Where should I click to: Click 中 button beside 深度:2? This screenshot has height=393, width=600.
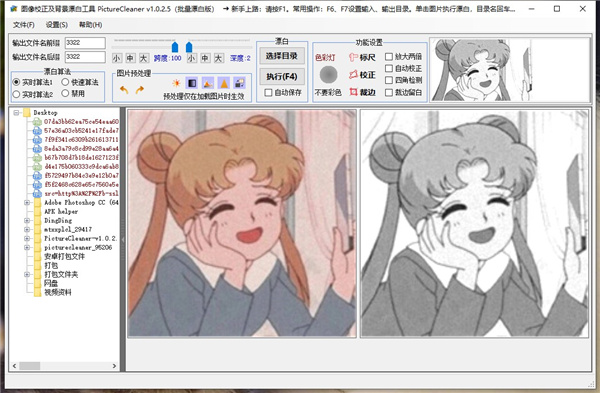coord(205,58)
